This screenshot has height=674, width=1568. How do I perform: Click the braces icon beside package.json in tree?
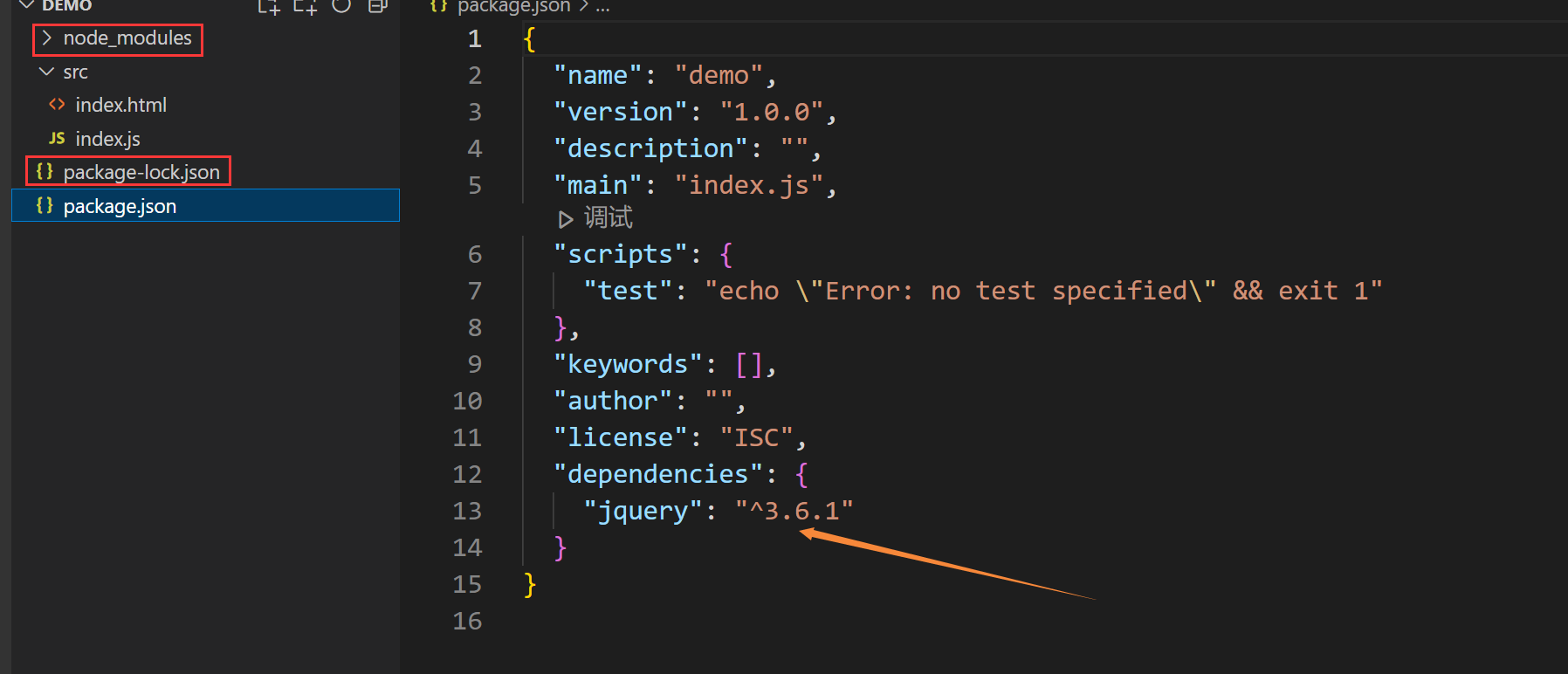[45, 206]
